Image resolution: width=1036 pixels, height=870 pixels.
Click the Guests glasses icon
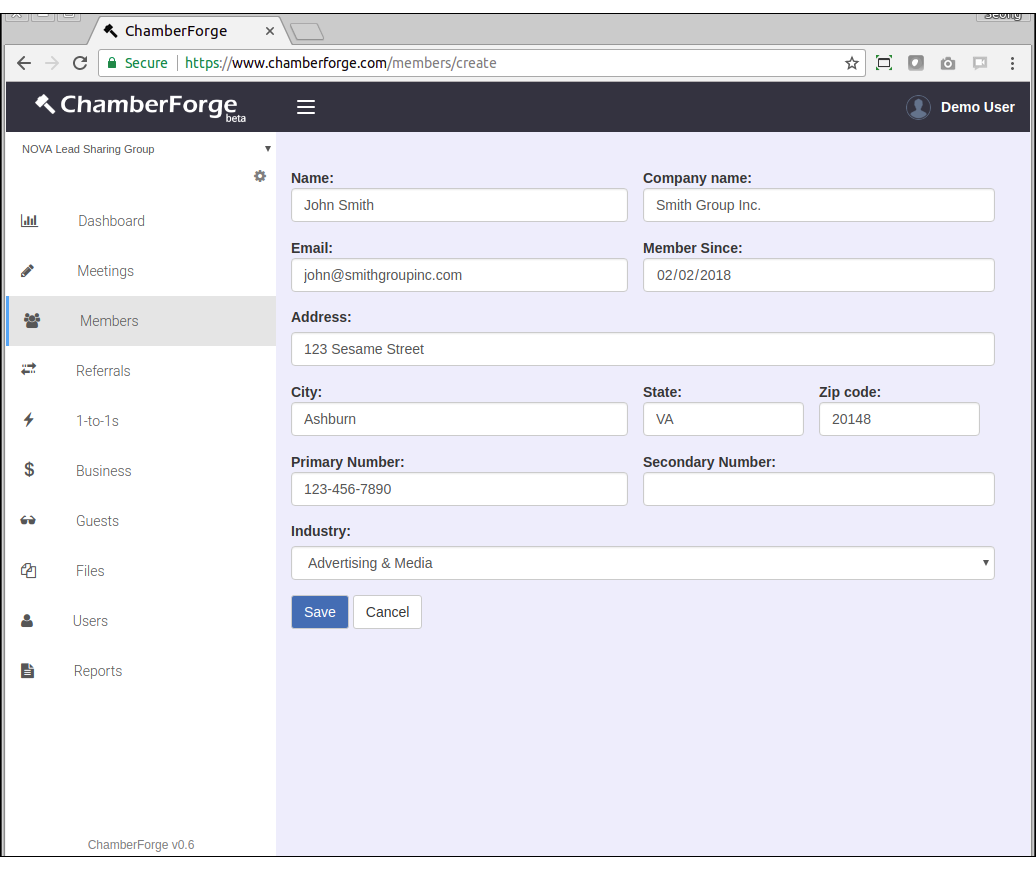pos(28,521)
